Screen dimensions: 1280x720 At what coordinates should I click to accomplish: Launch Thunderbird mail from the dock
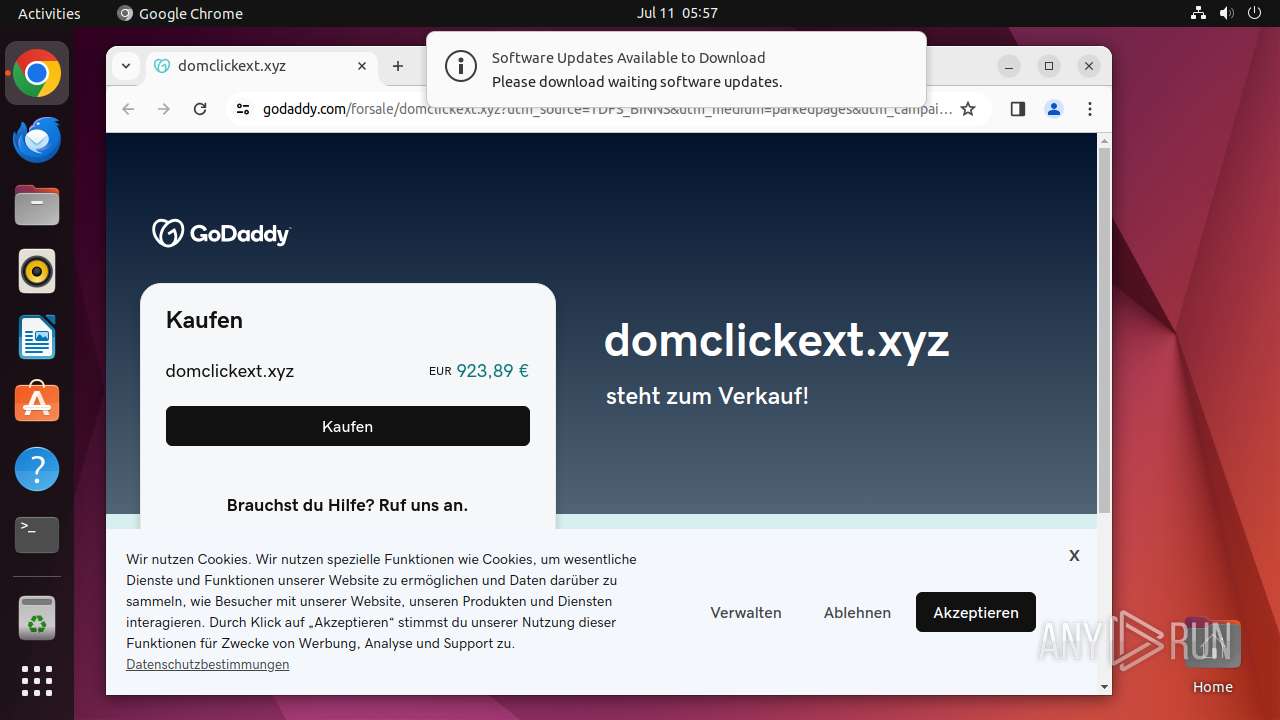(x=37, y=139)
